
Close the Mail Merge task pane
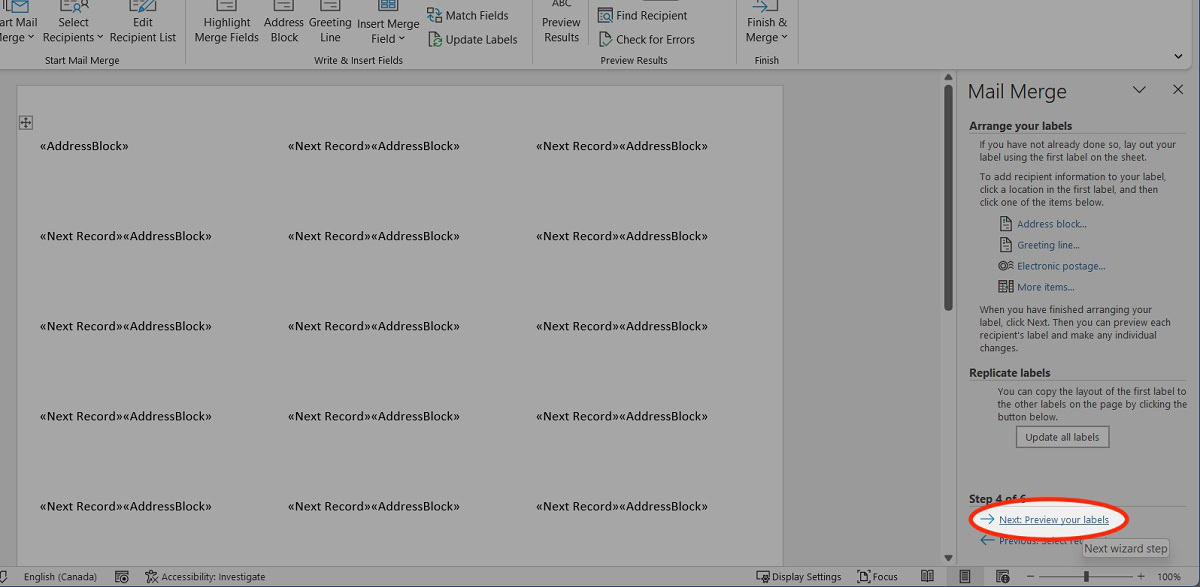tap(1178, 90)
